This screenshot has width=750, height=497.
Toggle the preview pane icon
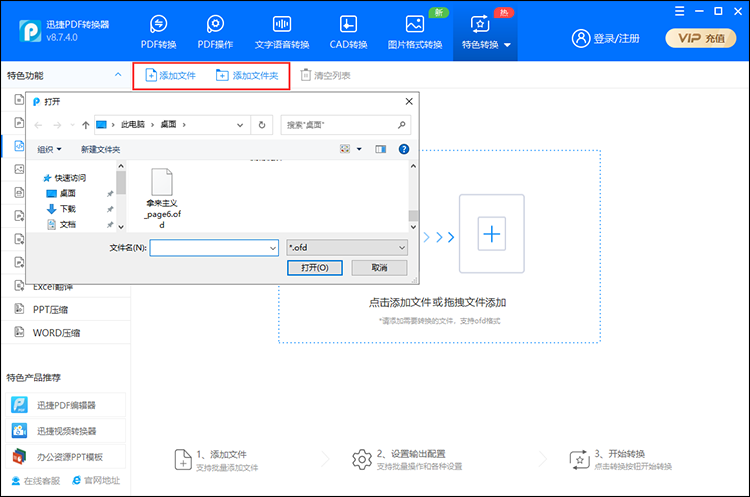[381, 149]
